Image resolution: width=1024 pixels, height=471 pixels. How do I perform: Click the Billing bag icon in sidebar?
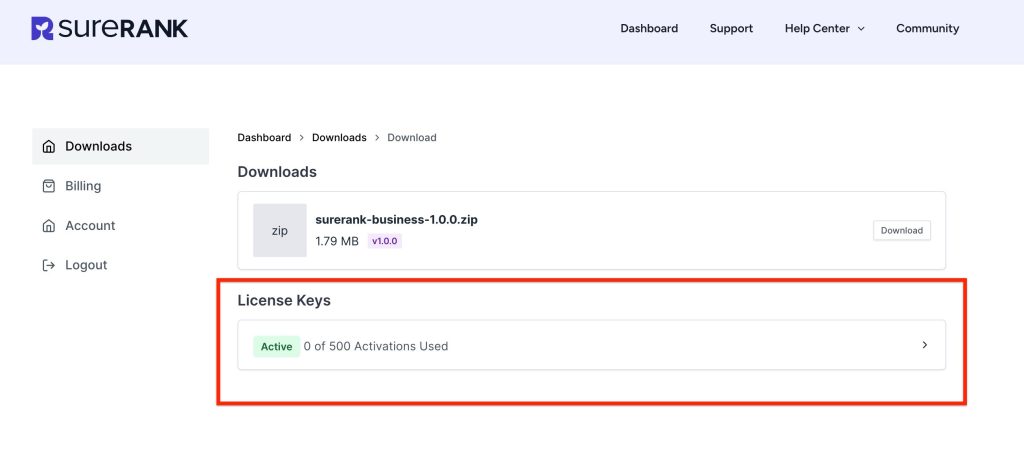pos(48,186)
